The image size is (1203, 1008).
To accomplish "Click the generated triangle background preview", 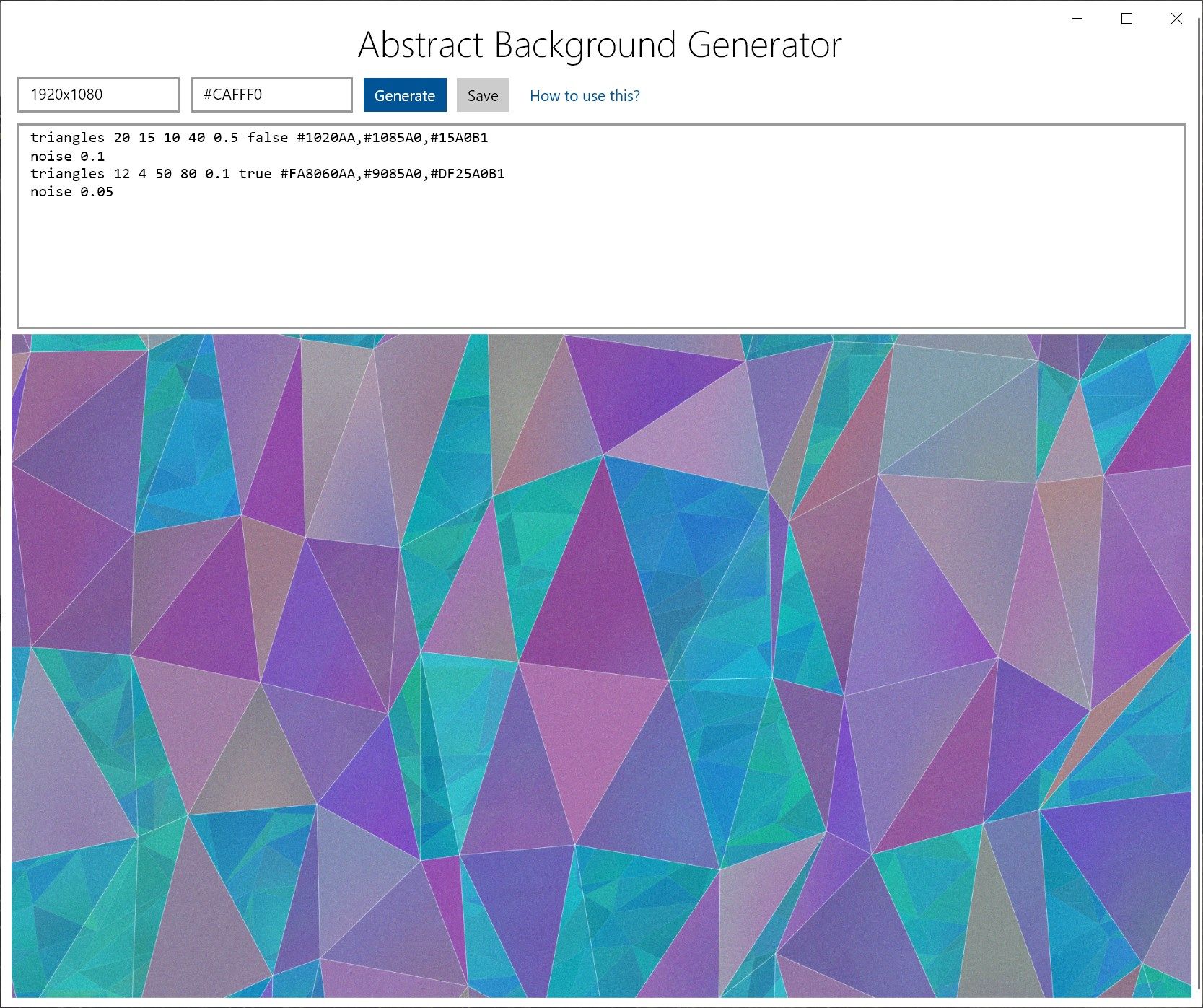I will tap(601, 665).
